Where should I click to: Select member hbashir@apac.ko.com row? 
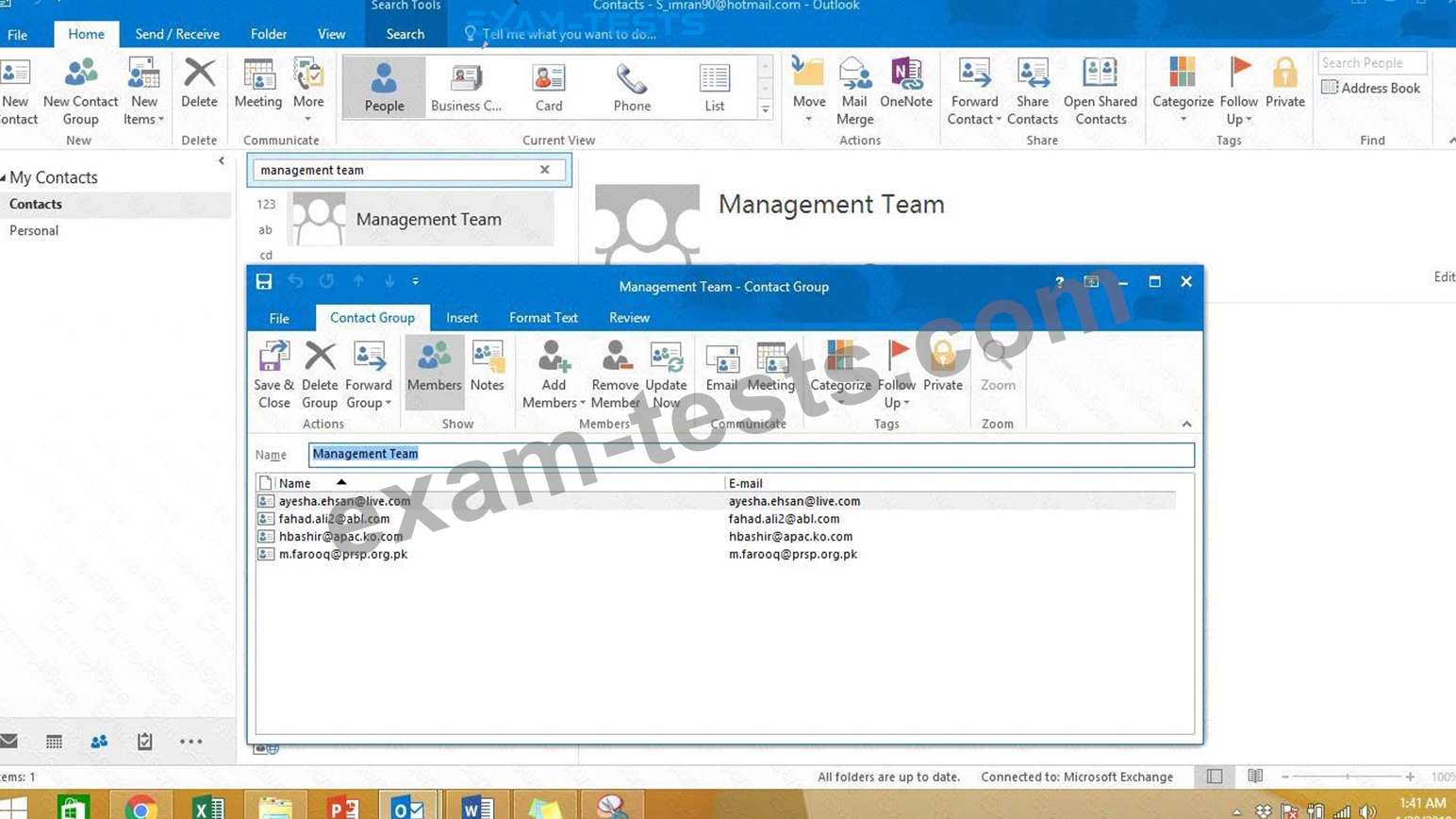tap(716, 536)
